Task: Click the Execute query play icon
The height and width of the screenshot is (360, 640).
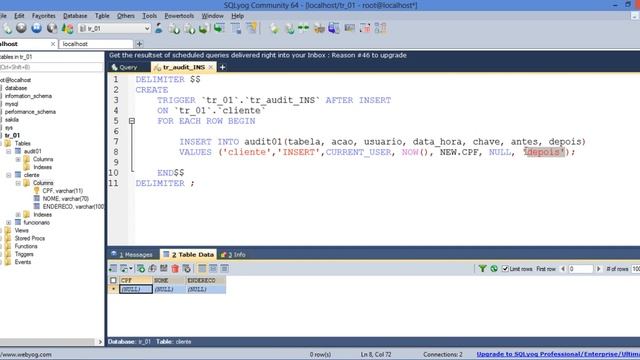Action: pyautogui.click(x=21, y=28)
